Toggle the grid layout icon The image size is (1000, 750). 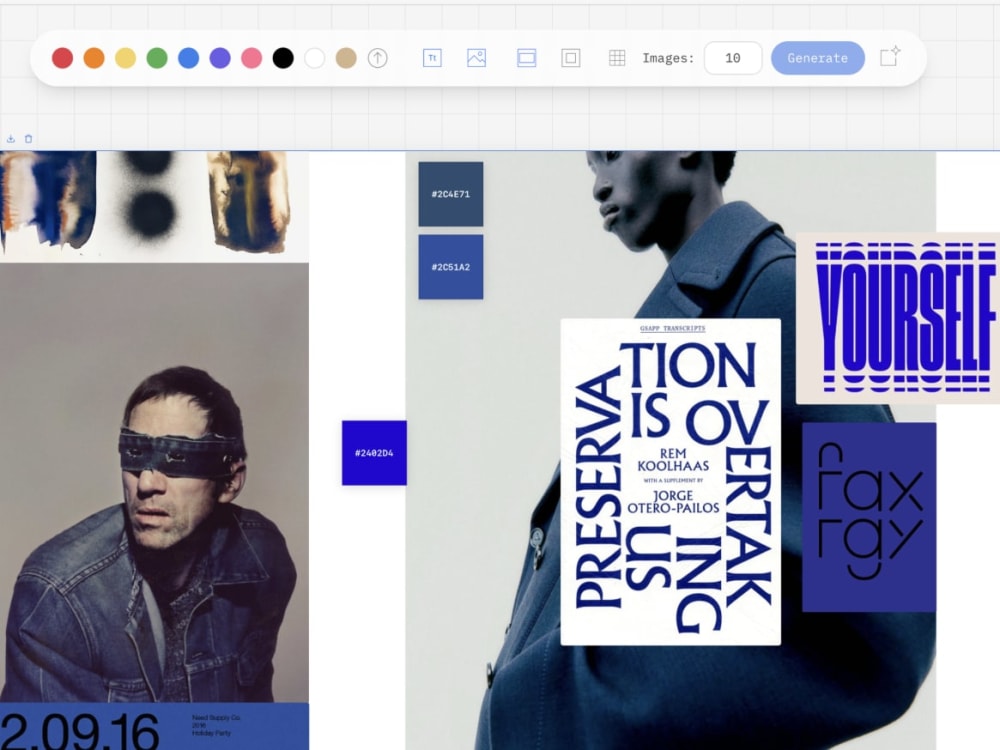(x=617, y=58)
